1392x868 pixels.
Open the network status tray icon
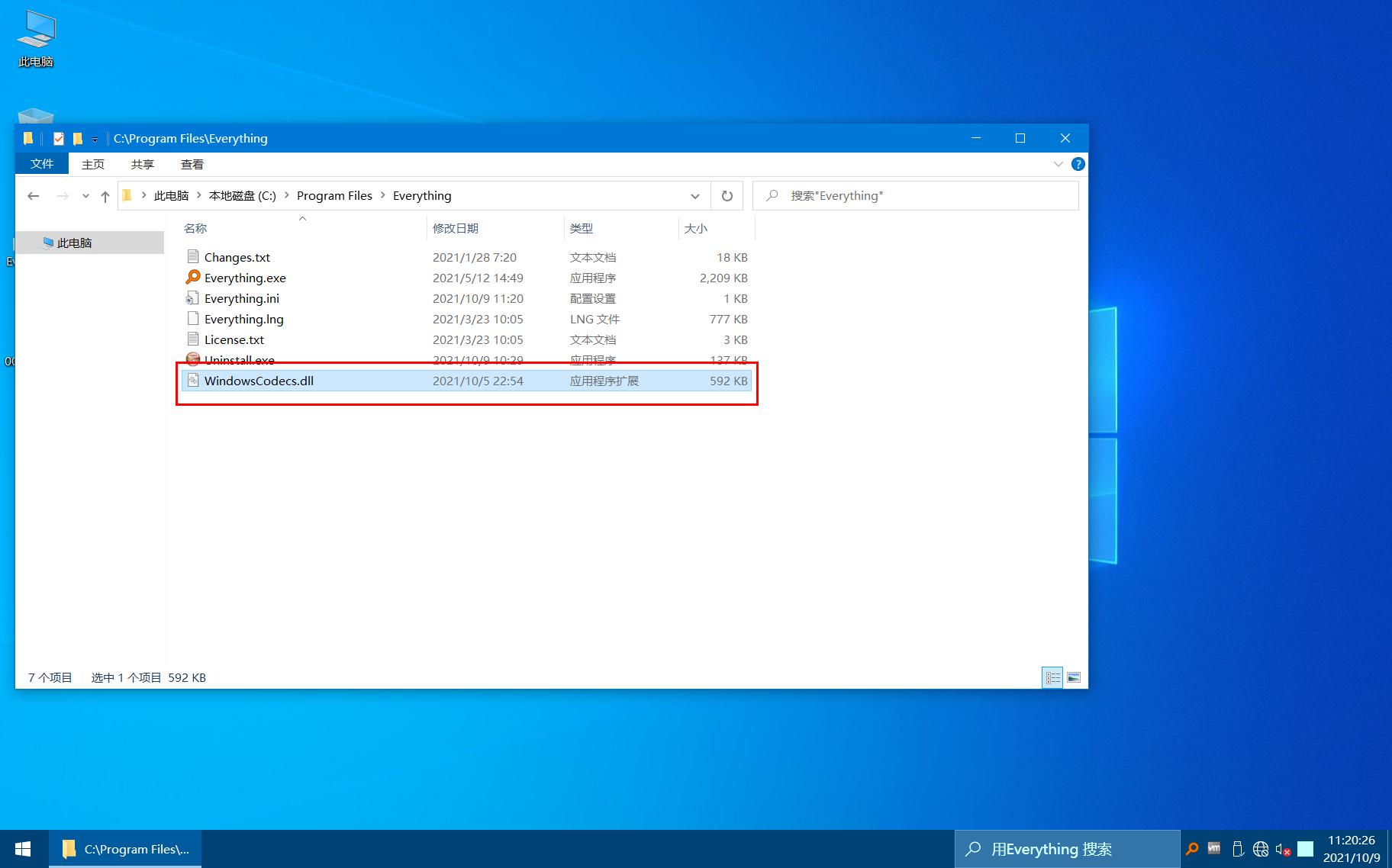coord(1261,848)
